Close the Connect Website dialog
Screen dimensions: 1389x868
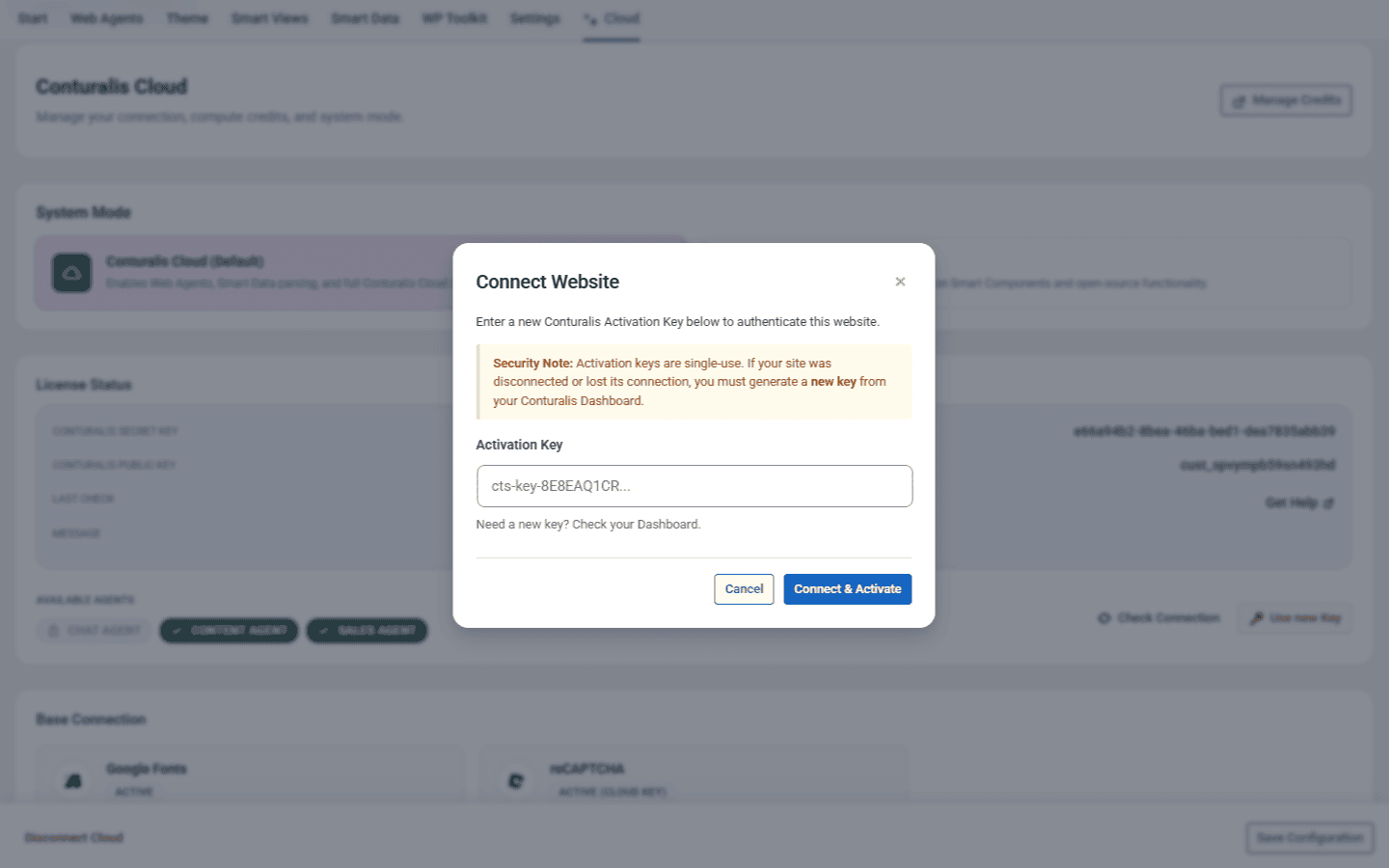(x=900, y=282)
